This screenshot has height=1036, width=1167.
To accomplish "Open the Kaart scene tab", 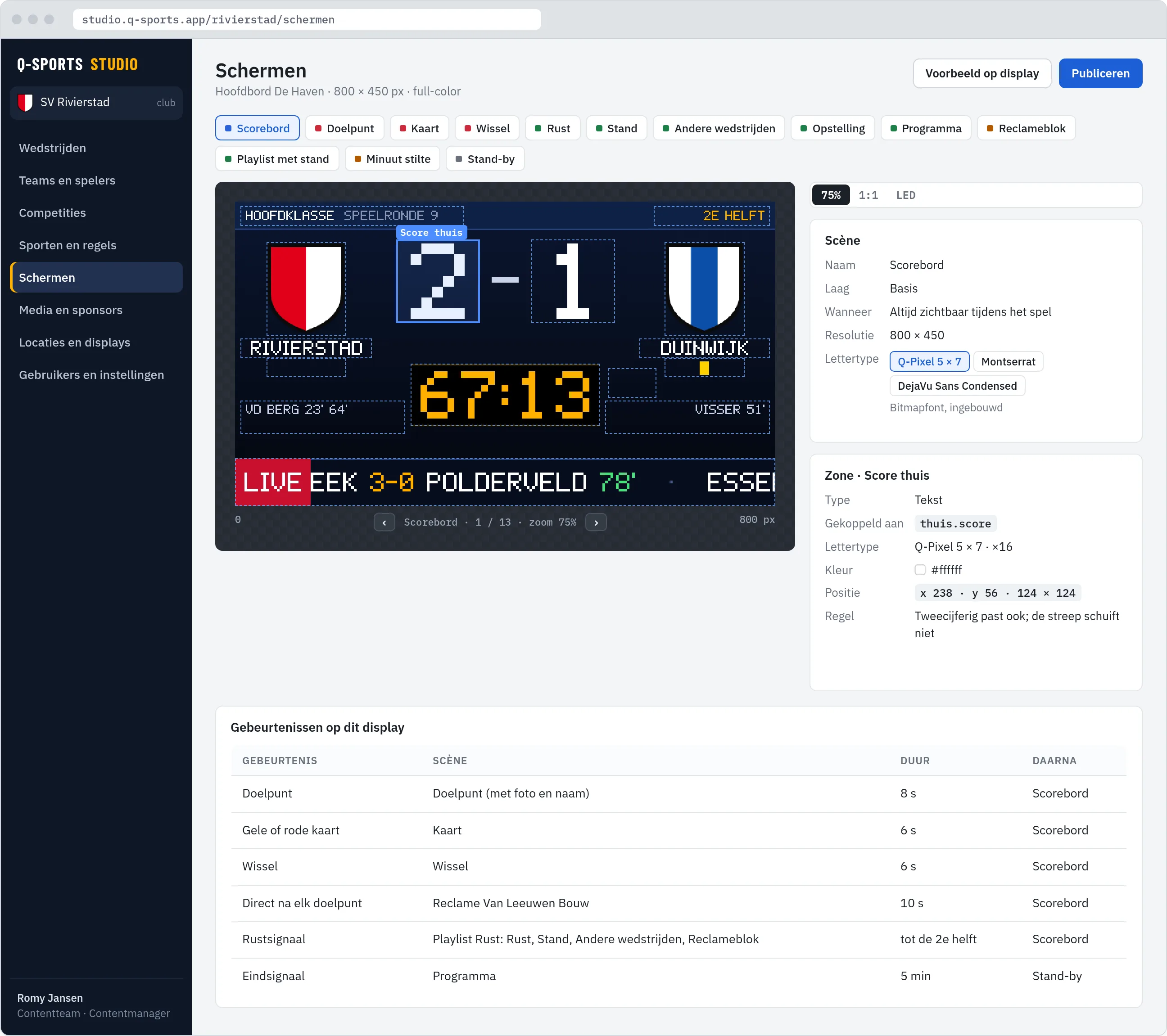I will coord(420,128).
